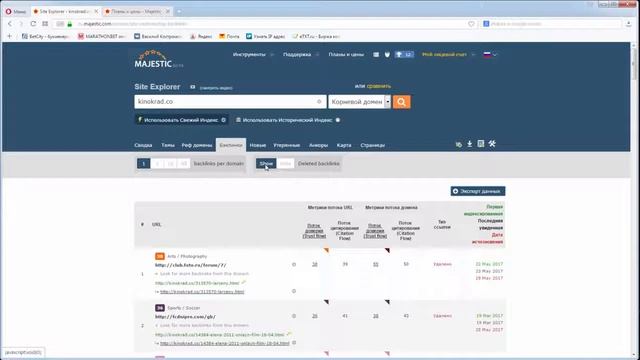640x360 pixels.
Task: Open the Сводка tab
Action: [143, 145]
